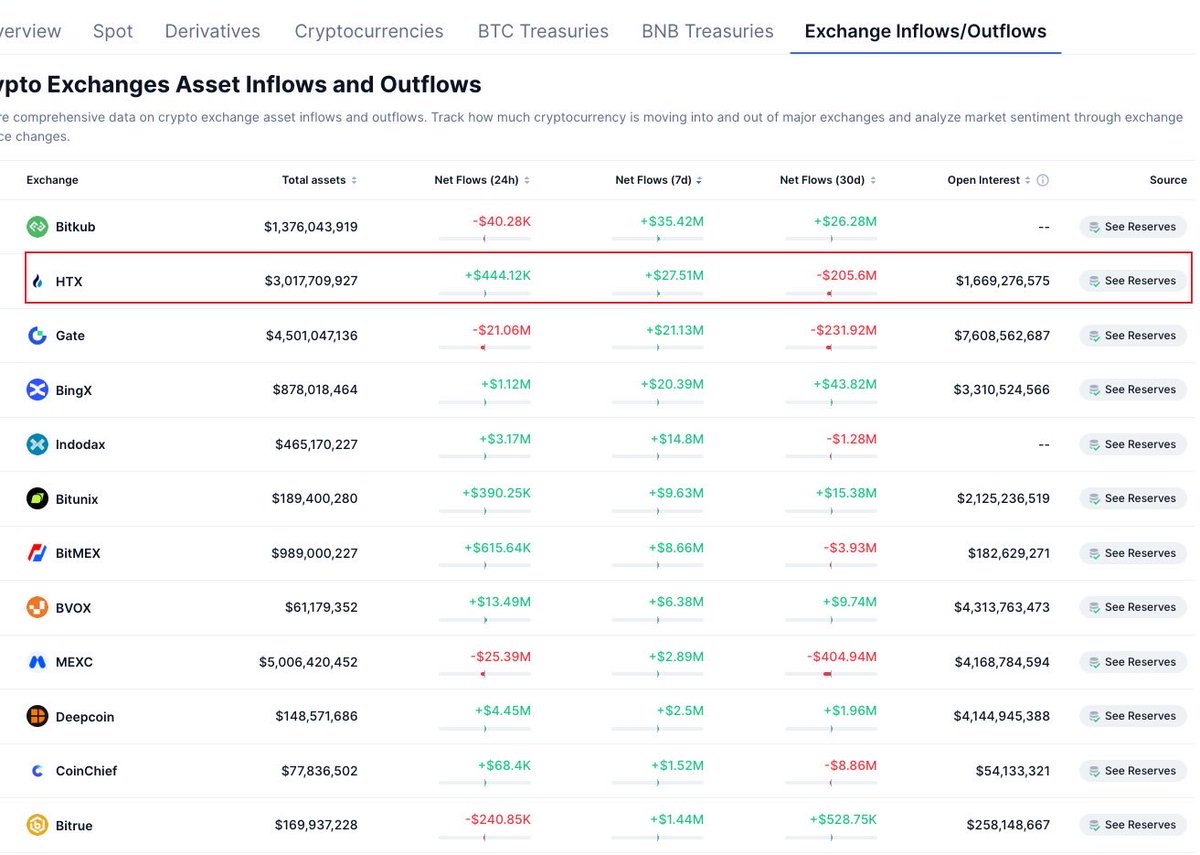
Task: Click MEXC 30d flow bar under -$404.94M
Action: point(831,674)
